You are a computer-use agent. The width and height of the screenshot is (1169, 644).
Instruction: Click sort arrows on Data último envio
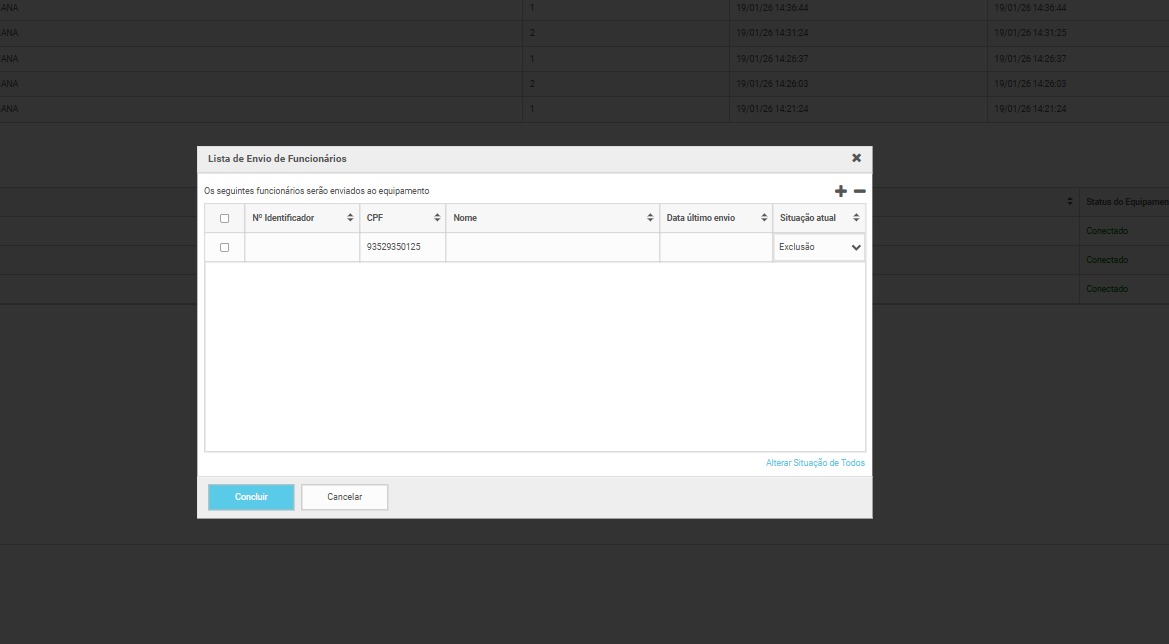coord(764,218)
